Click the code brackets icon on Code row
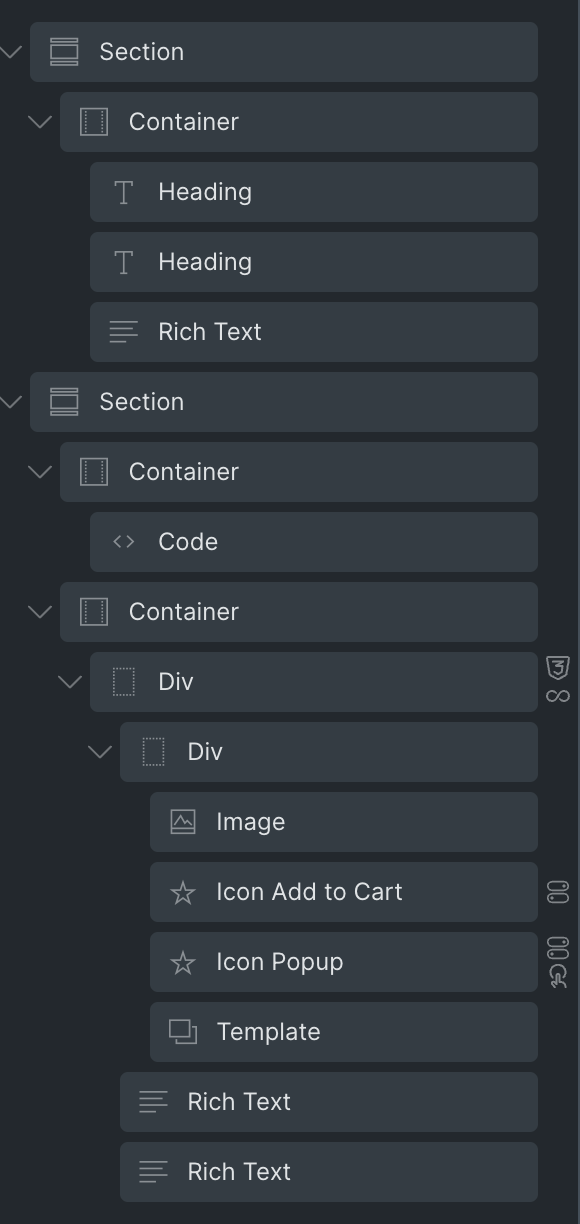Viewport: 580px width, 1224px height. [124, 542]
